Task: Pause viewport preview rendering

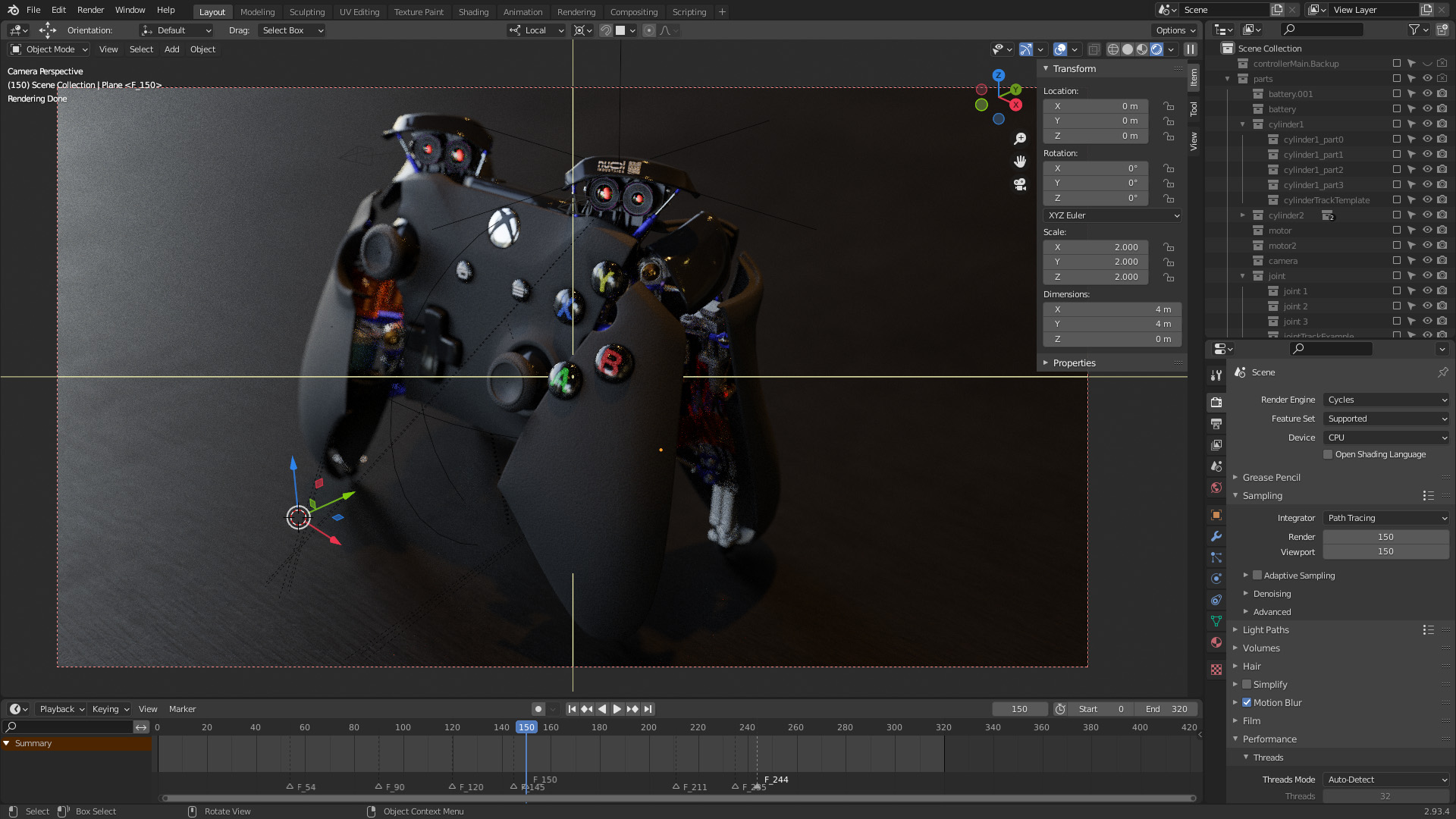Action: (x=1191, y=49)
